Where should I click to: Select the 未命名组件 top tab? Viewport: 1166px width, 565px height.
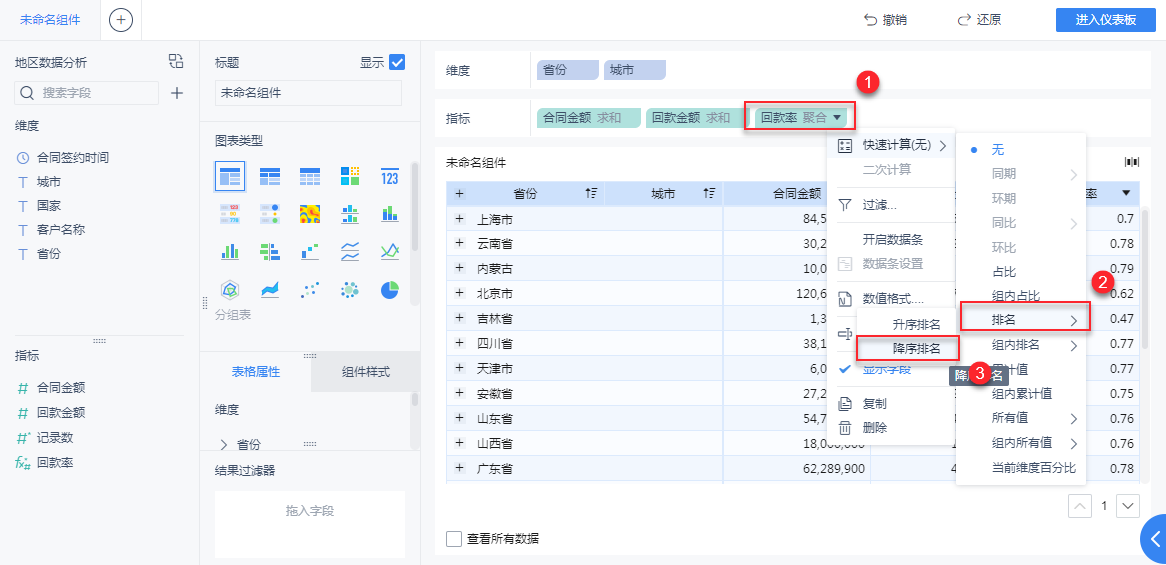click(x=50, y=20)
